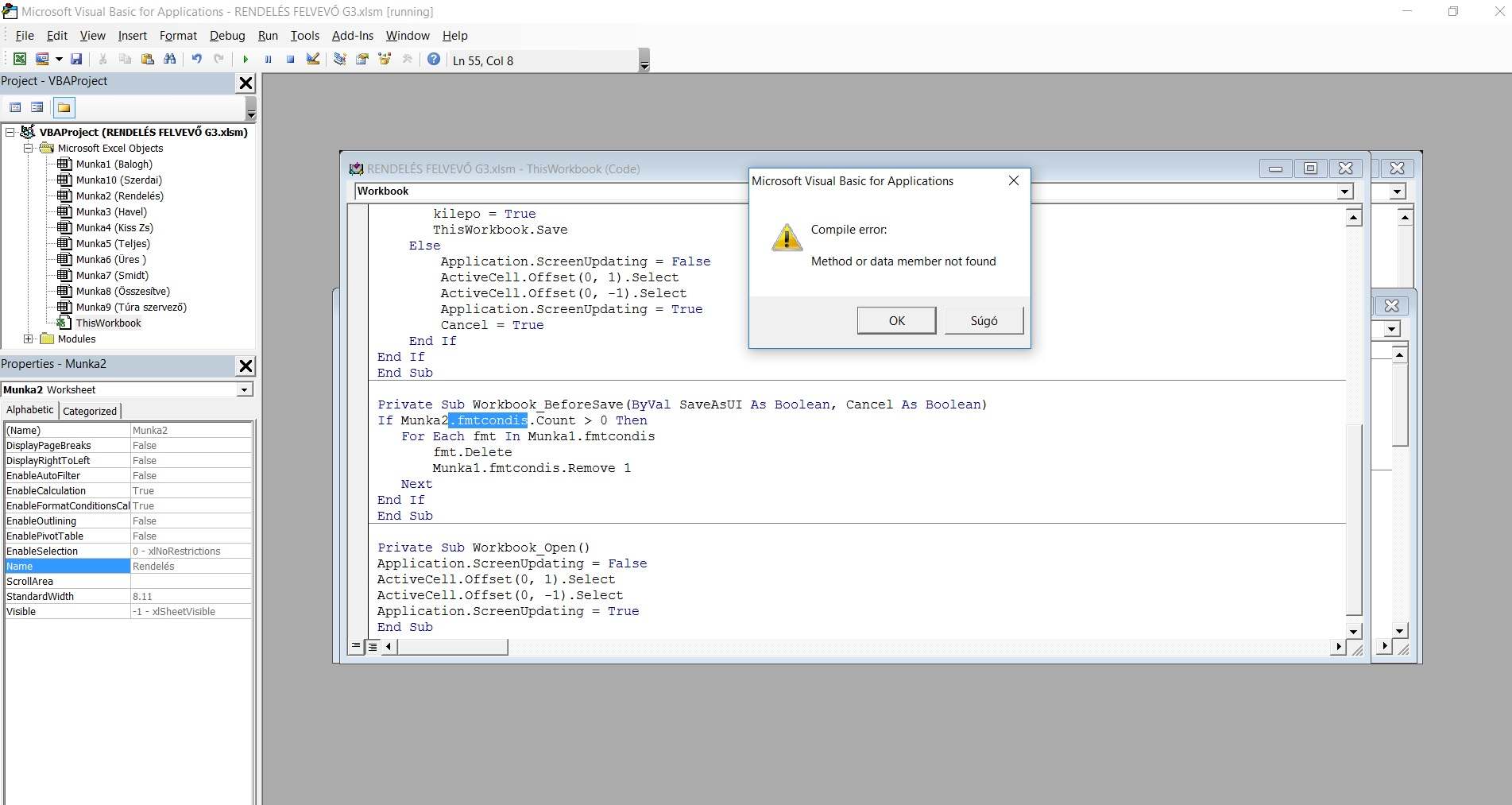1512x805 pixels.
Task: Open the Run menu
Action: coord(268,36)
